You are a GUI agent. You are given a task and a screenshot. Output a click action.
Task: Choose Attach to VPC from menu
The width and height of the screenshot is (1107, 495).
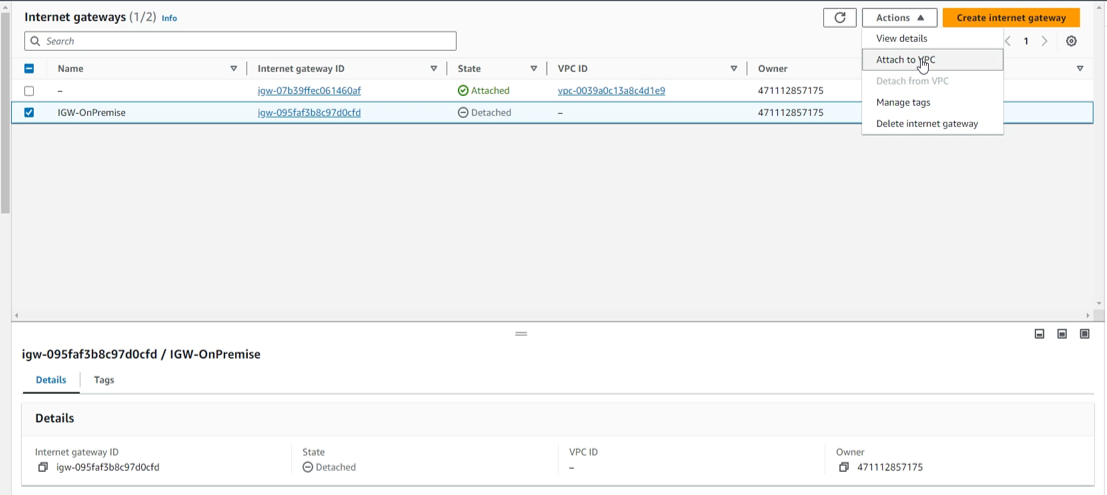(x=906, y=60)
